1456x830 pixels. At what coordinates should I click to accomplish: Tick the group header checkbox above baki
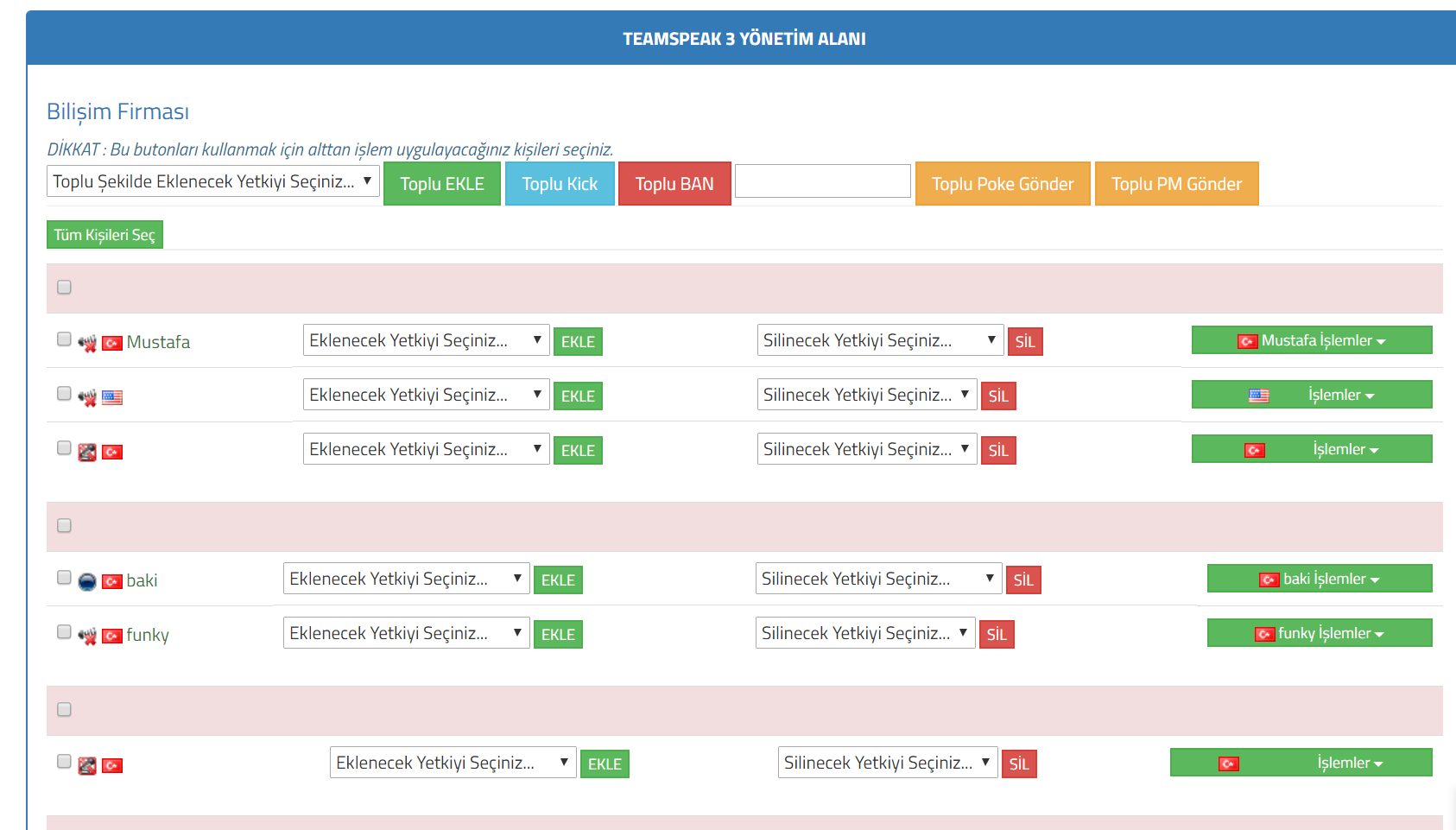(x=64, y=525)
